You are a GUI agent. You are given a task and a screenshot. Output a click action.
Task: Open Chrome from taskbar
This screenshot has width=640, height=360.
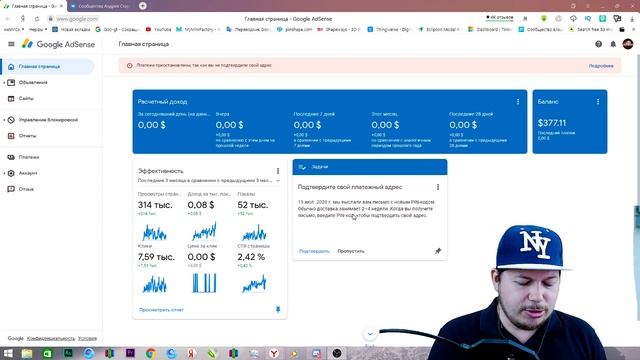pyautogui.click(x=151, y=353)
